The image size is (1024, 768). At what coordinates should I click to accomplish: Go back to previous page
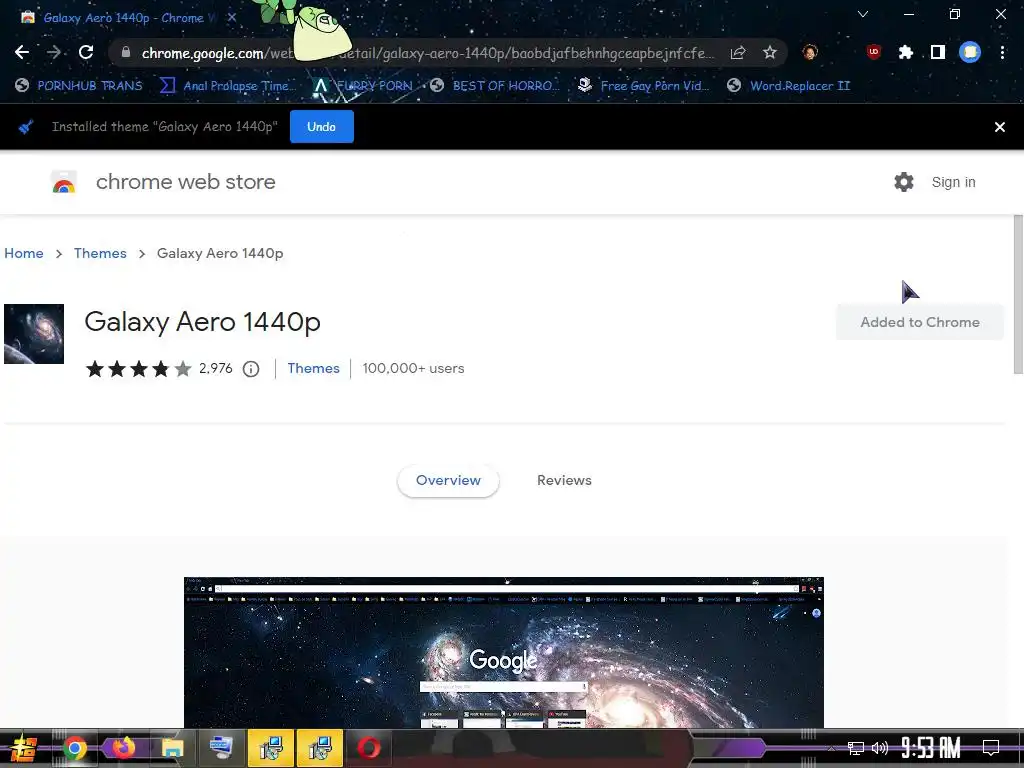pyautogui.click(x=22, y=52)
